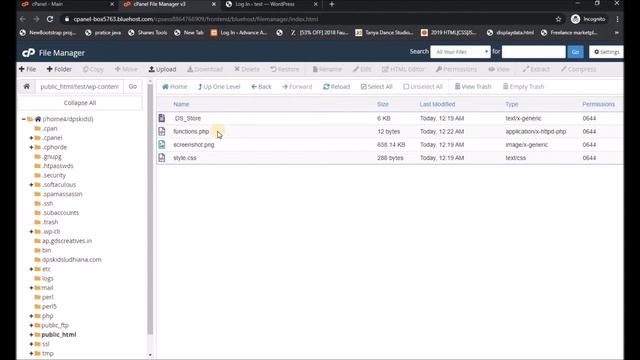
Task: Click Unselect All checkbox
Action: [x=423, y=87]
